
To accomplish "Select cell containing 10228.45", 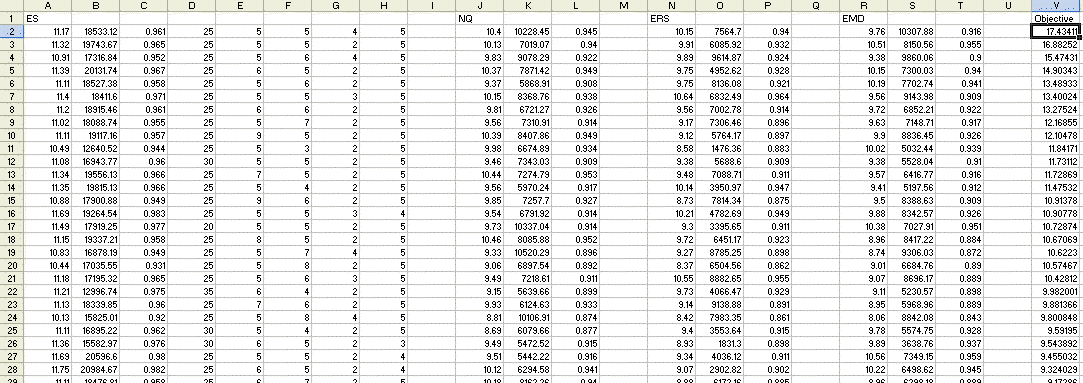I will tap(528, 32).
